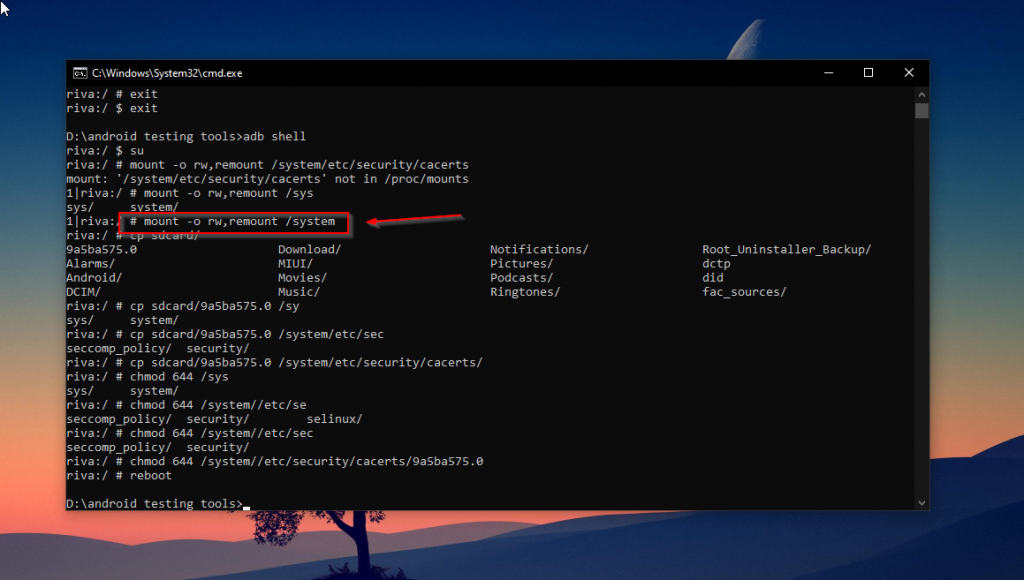Image resolution: width=1024 pixels, height=580 pixels.
Task: Click the '9a5ba575.0' file in listing
Action: [101, 250]
